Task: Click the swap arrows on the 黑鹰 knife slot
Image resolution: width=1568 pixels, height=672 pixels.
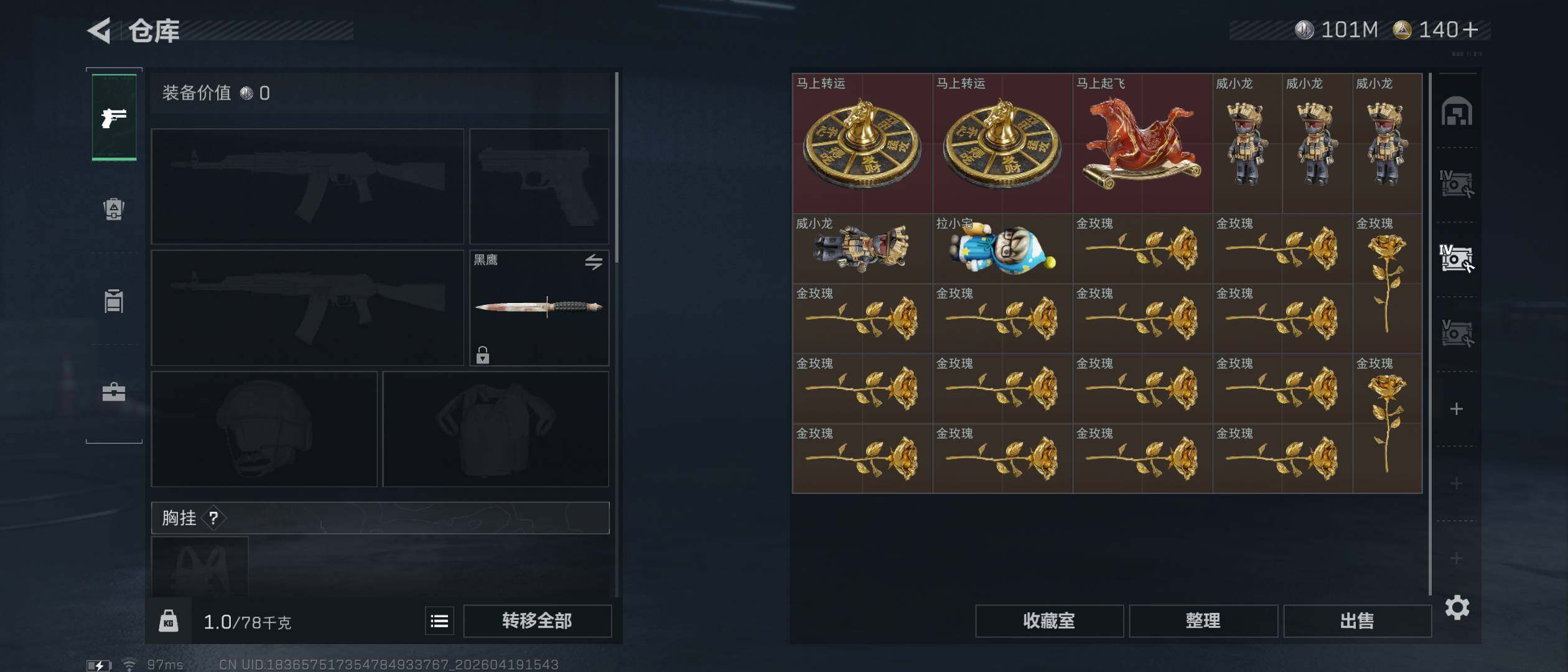Action: pyautogui.click(x=593, y=262)
